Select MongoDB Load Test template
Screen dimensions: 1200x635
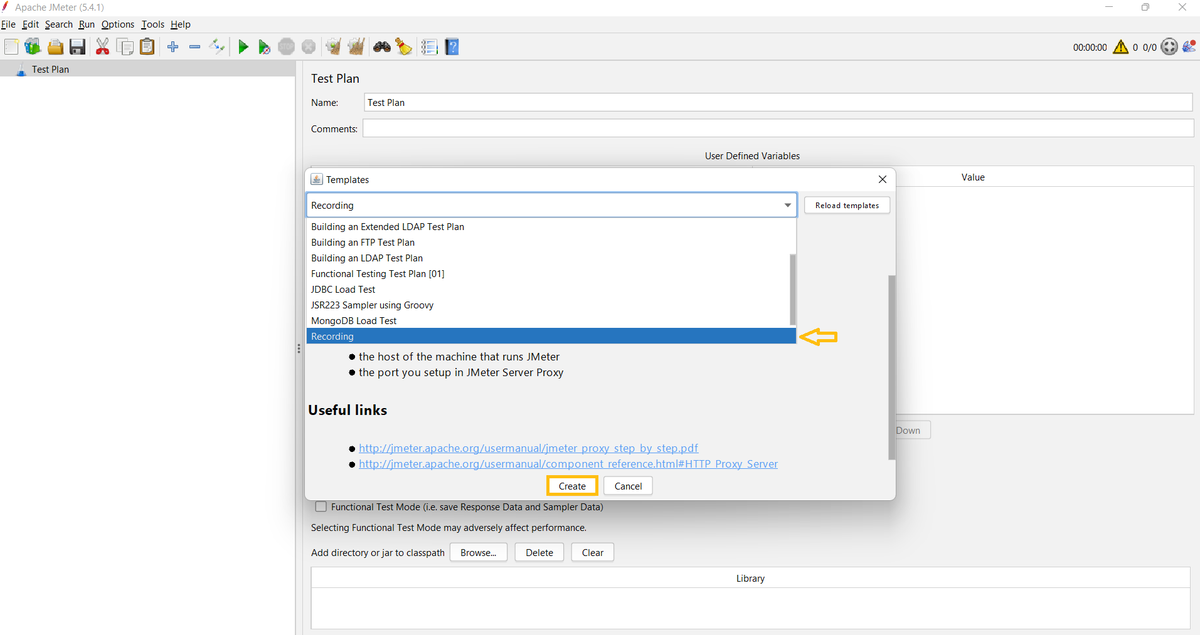pos(551,321)
